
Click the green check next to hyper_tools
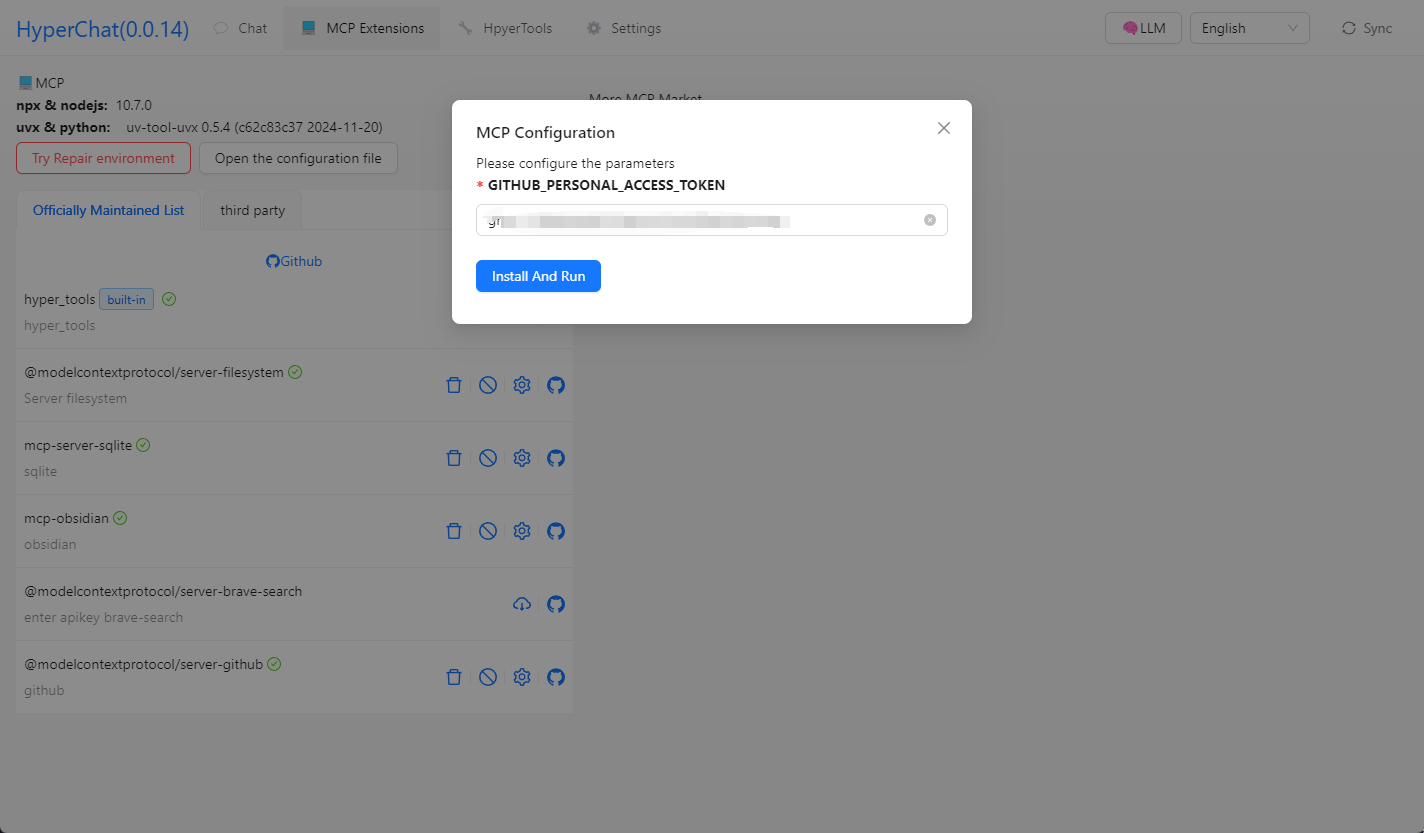coord(169,299)
